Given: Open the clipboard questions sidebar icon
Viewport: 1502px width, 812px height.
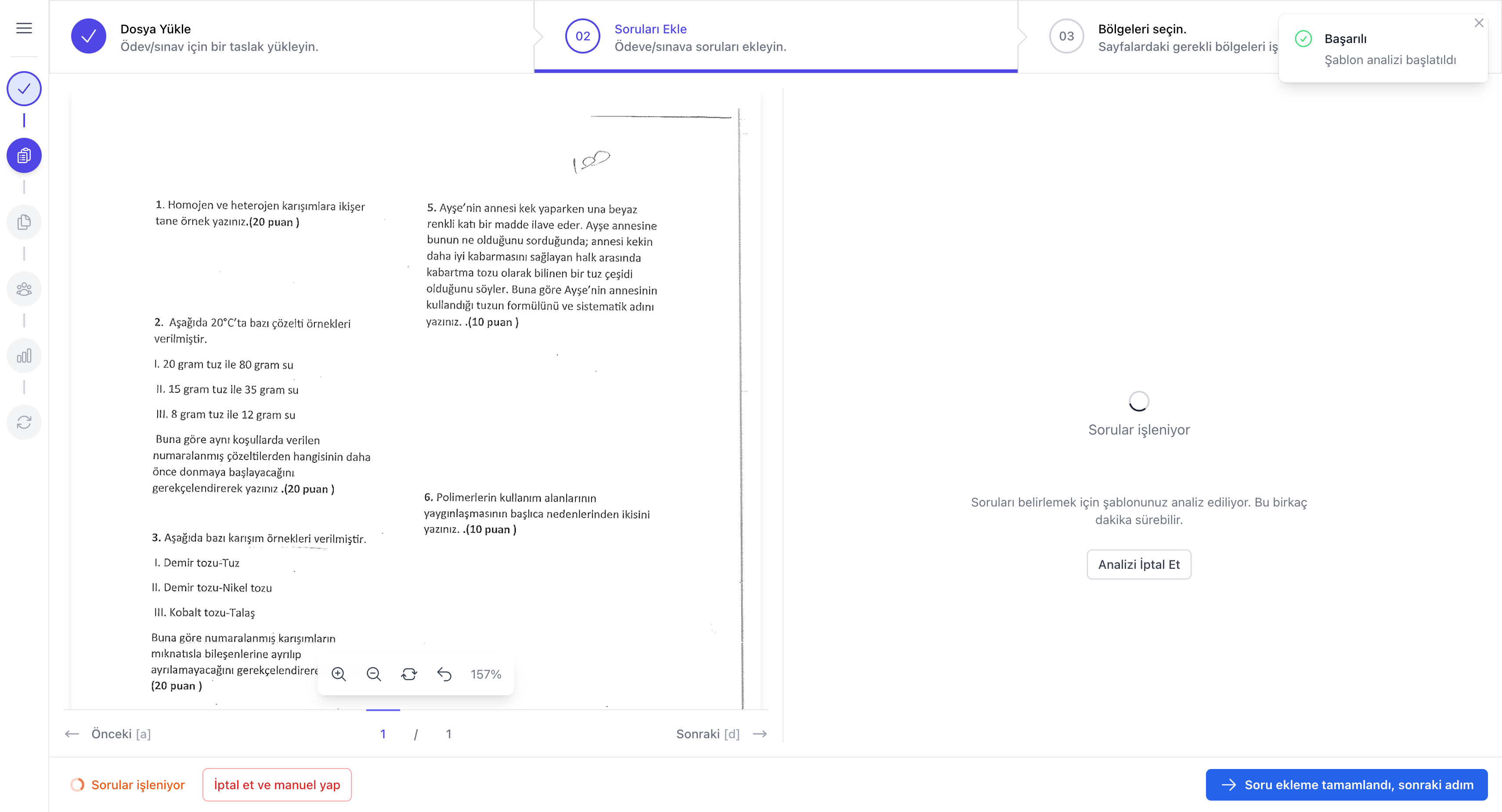Looking at the screenshot, I should (24, 156).
